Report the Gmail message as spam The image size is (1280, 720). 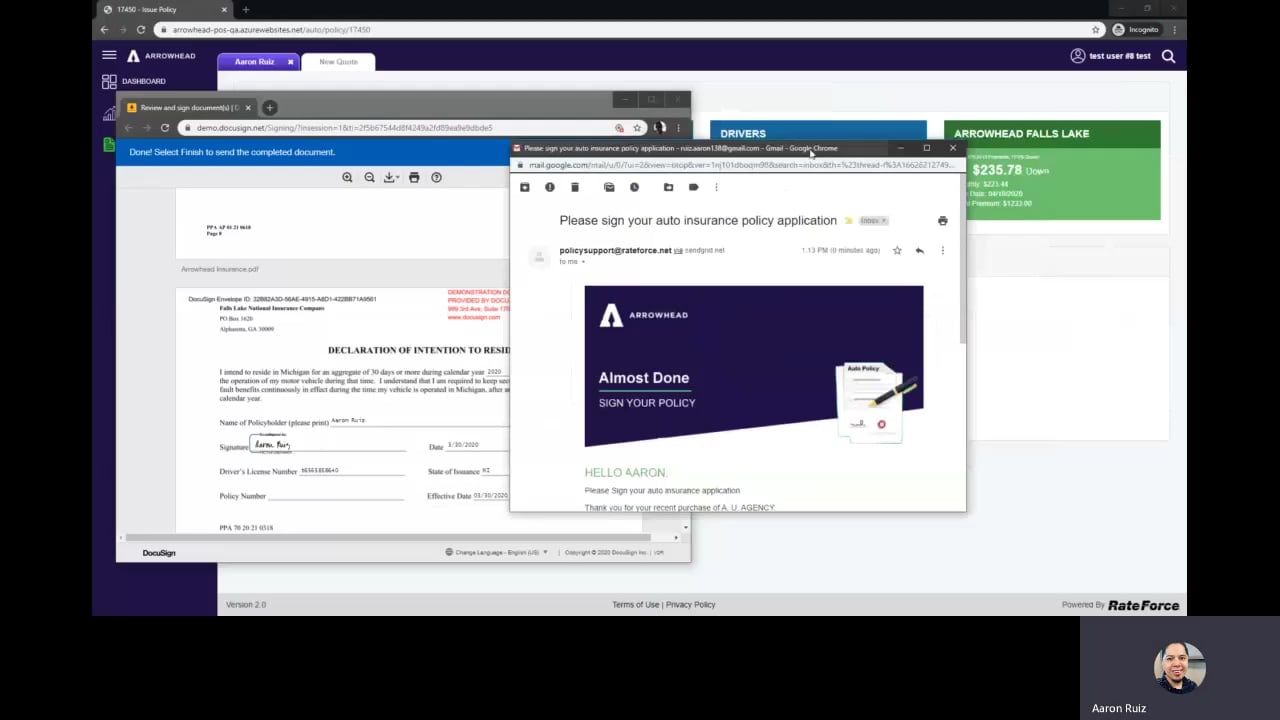550,187
